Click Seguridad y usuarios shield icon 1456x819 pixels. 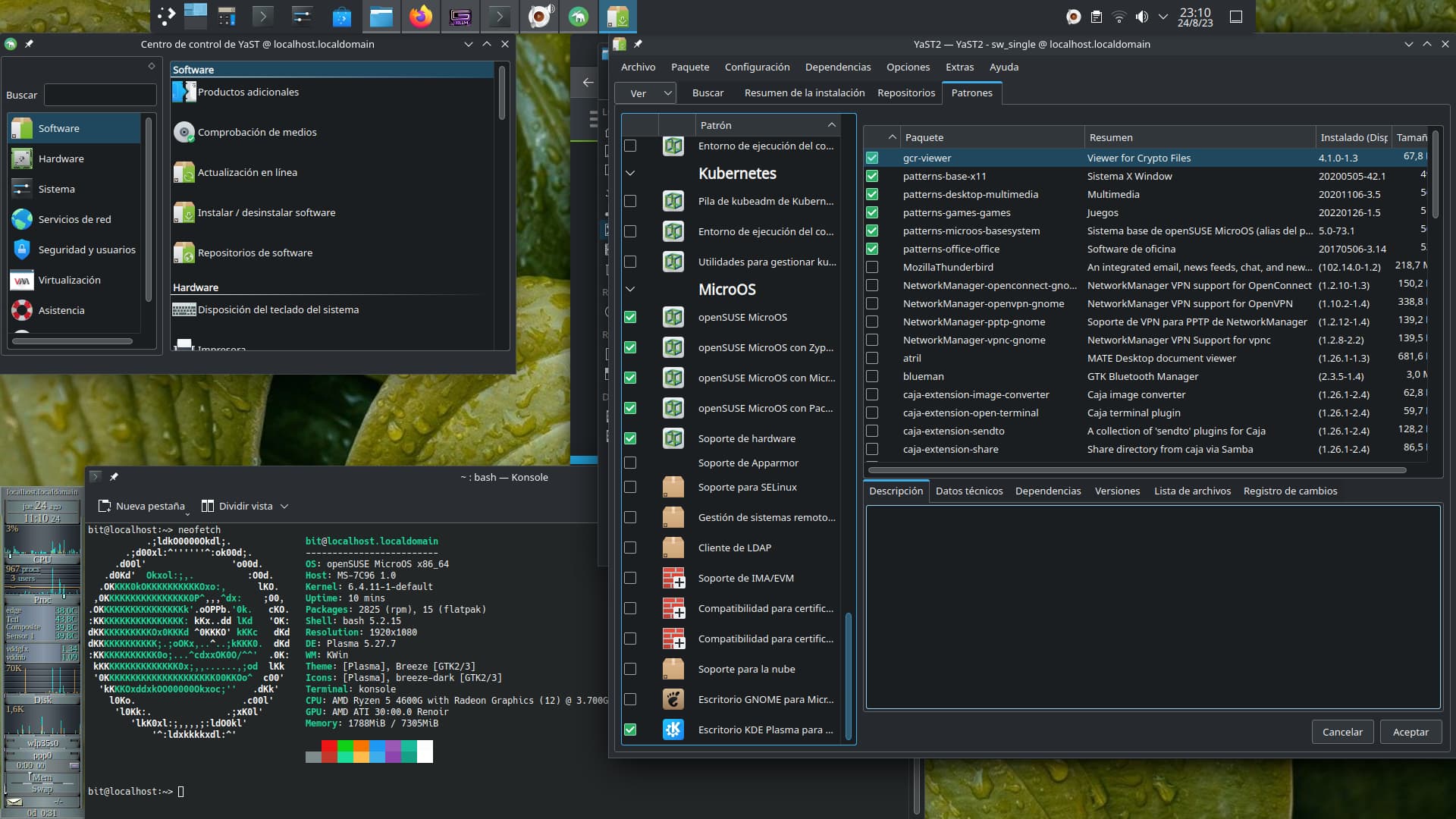22,249
